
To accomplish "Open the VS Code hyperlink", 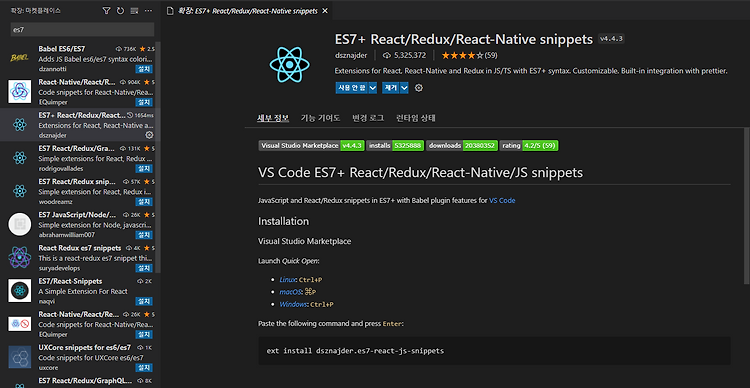I will 502,200.
